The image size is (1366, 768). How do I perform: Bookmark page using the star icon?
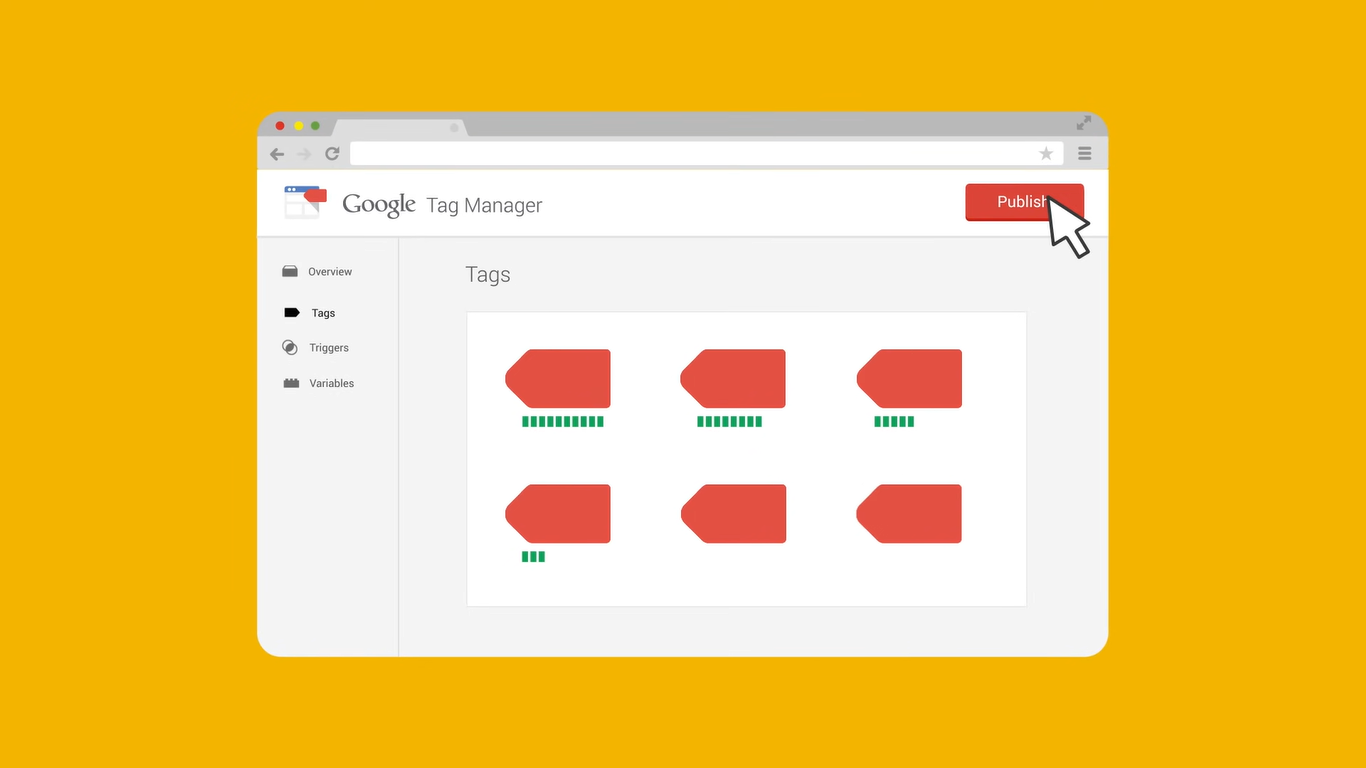point(1046,154)
